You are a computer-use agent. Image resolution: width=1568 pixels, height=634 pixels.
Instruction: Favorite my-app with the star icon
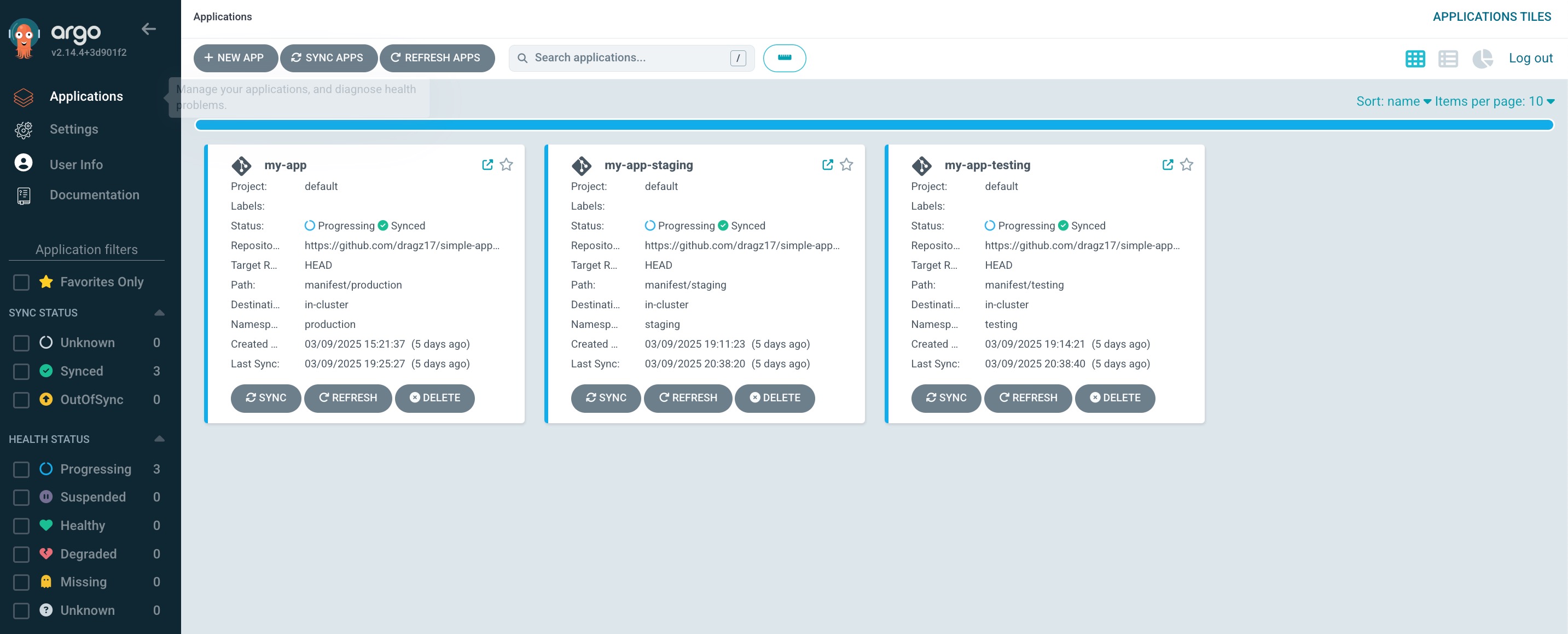(506, 164)
